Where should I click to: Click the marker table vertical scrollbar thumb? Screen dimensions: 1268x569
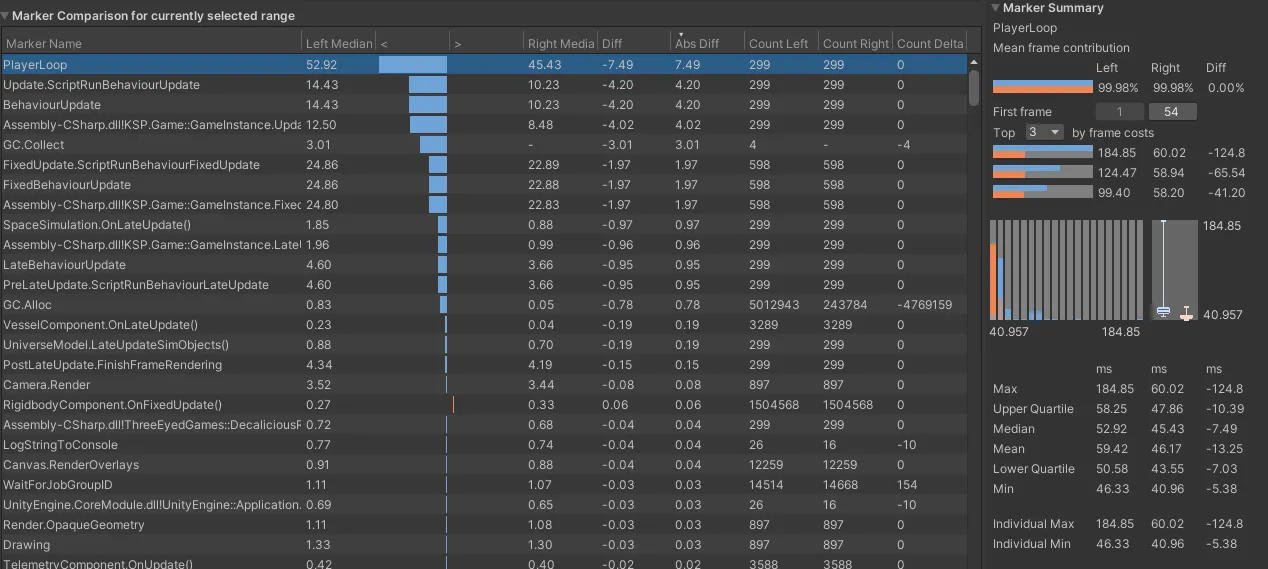974,87
